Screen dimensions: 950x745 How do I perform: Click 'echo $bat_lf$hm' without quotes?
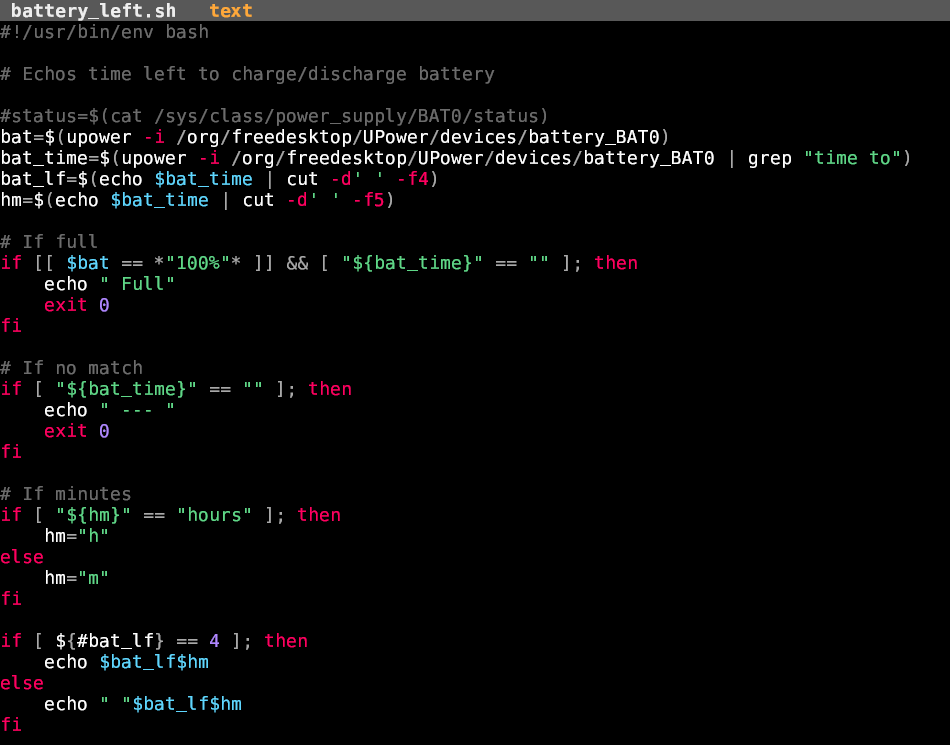pyautogui.click(x=127, y=662)
